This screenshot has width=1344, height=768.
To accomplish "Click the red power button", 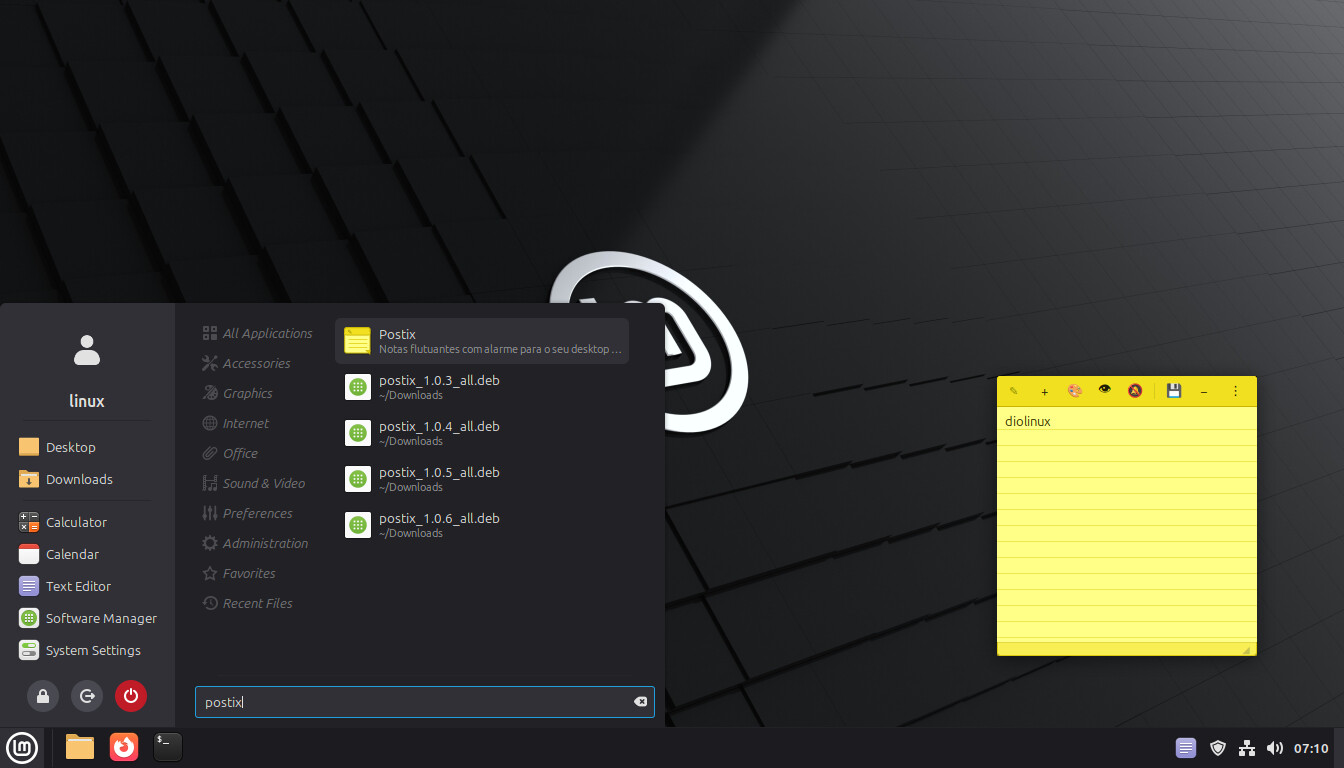I will pyautogui.click(x=131, y=696).
